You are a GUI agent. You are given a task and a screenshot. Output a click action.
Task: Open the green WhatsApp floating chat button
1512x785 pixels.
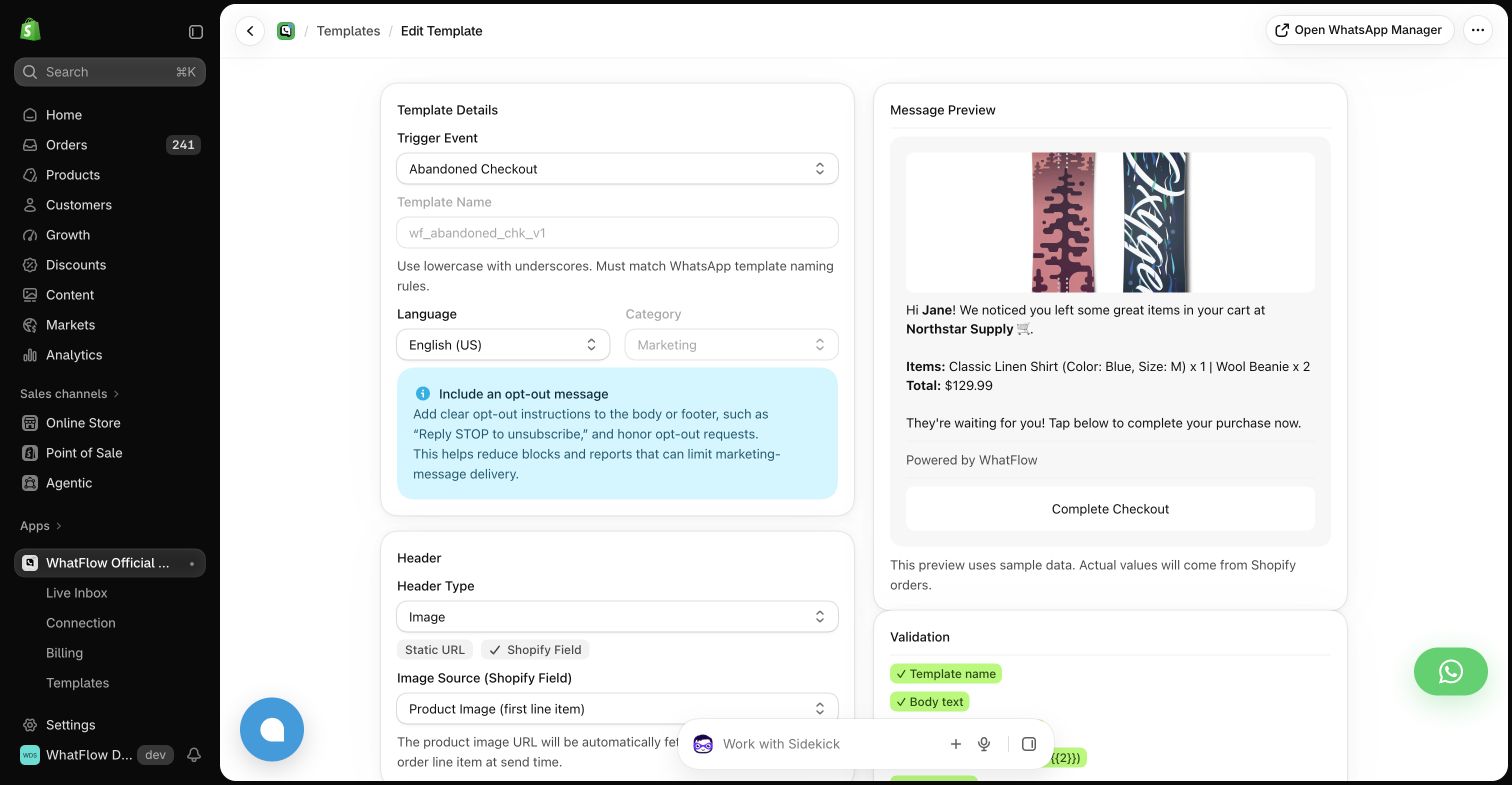point(1450,671)
